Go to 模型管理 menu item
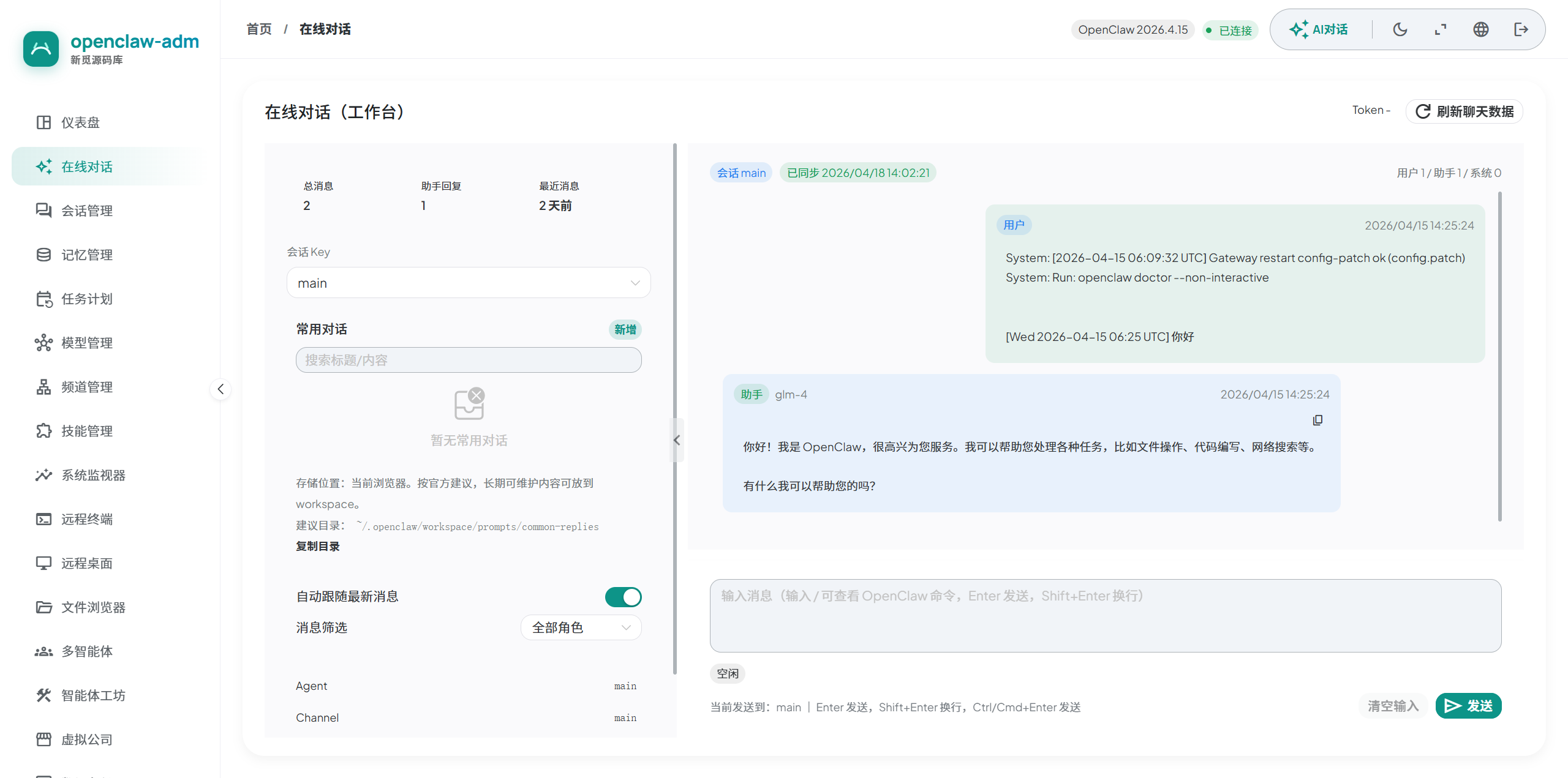 point(87,343)
